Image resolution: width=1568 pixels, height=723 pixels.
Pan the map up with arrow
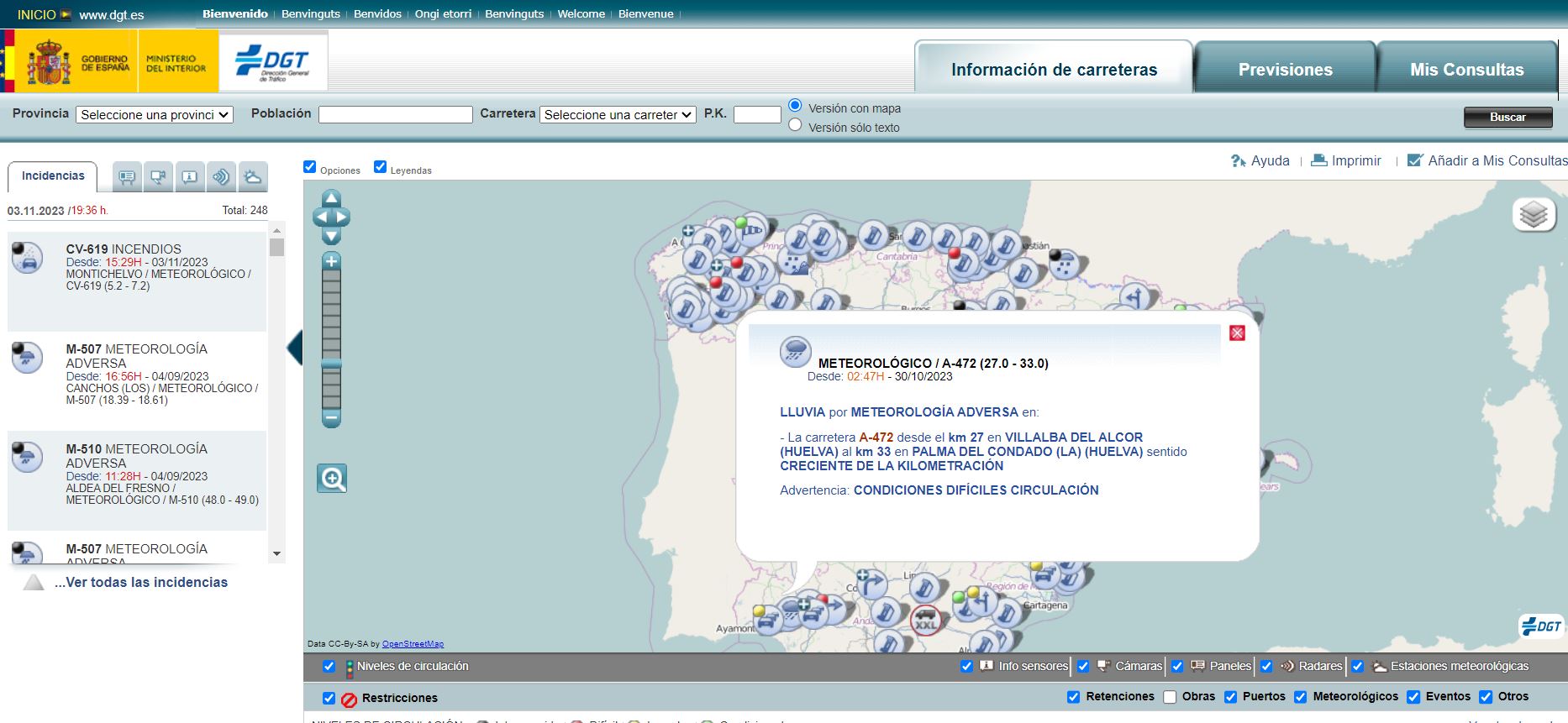coord(332,199)
